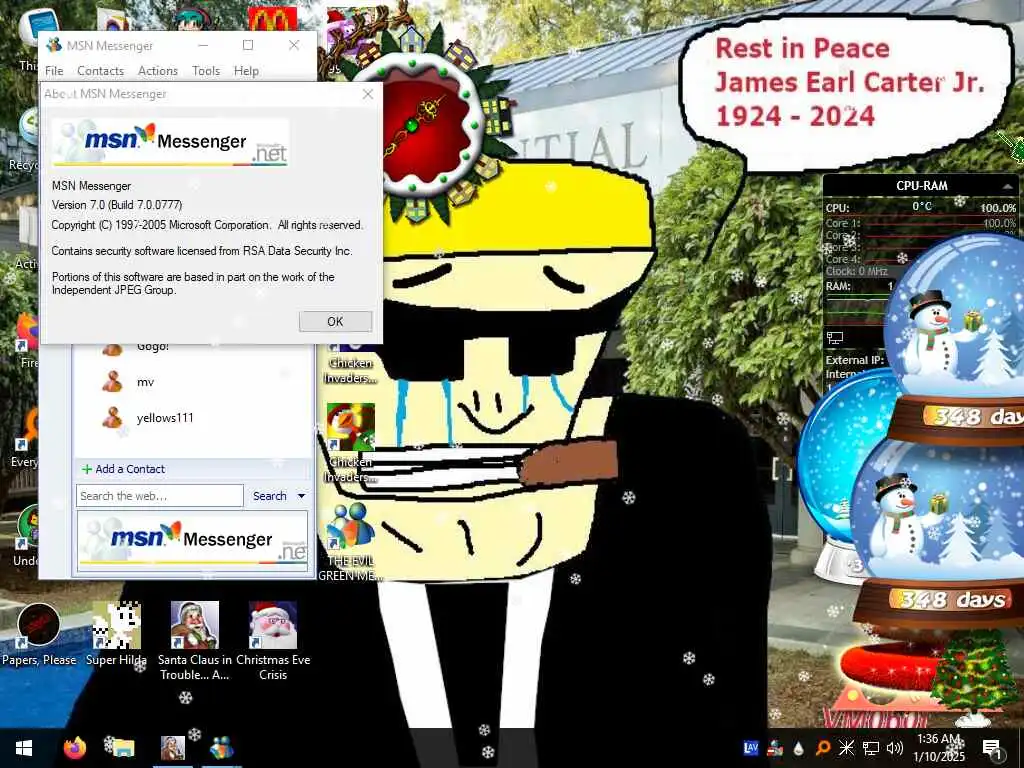
Task: Select the lower Chicken Invaders desktop icon
Action: point(351,443)
